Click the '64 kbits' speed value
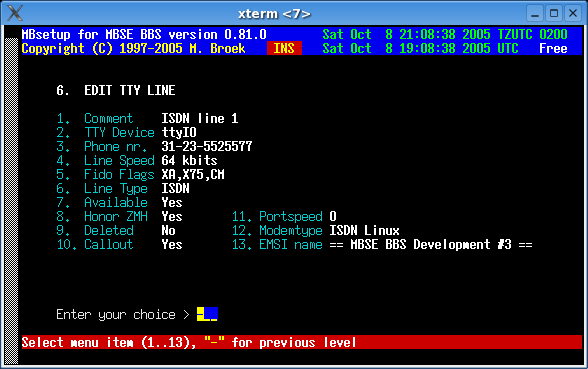Image resolution: width=588 pixels, height=369 pixels. pos(189,160)
